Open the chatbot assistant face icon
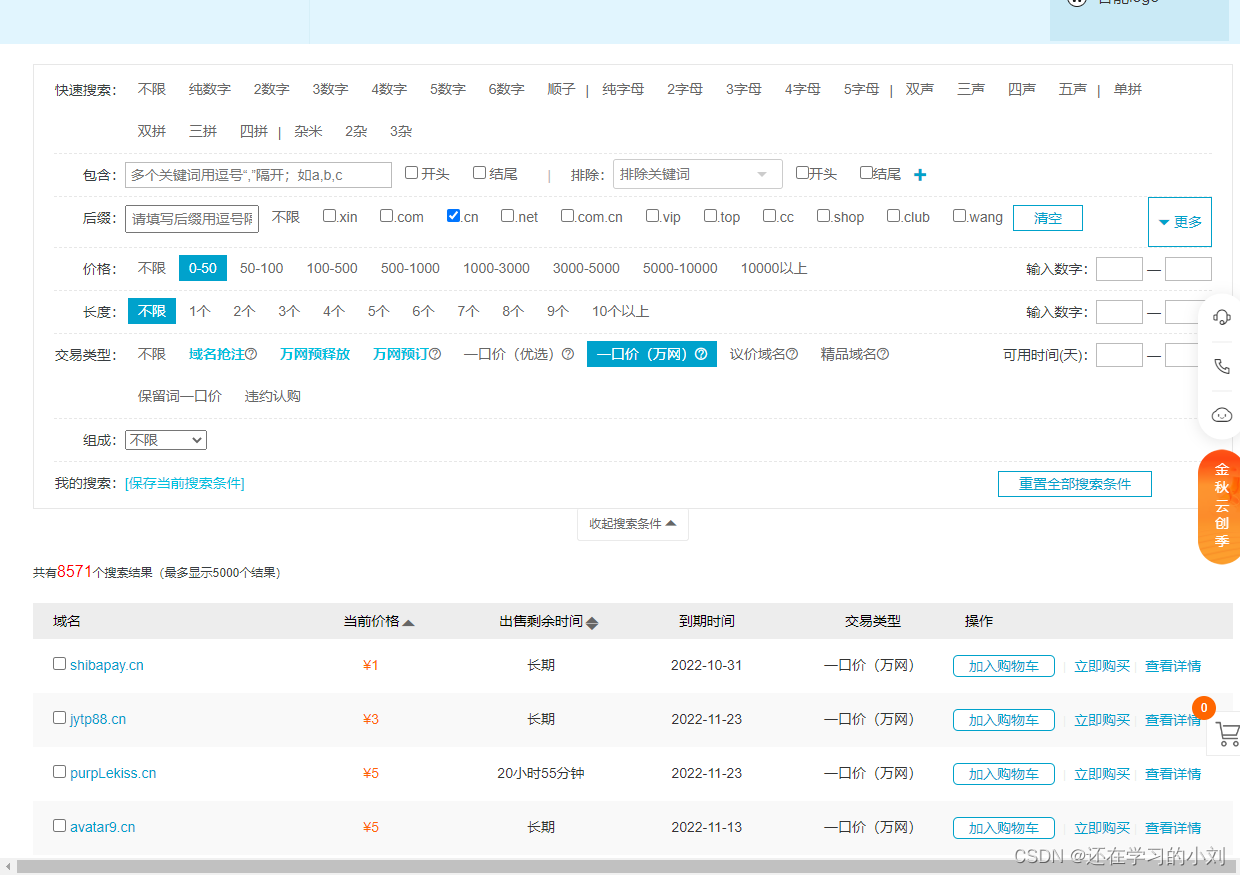The image size is (1240, 875). pos(1221,414)
